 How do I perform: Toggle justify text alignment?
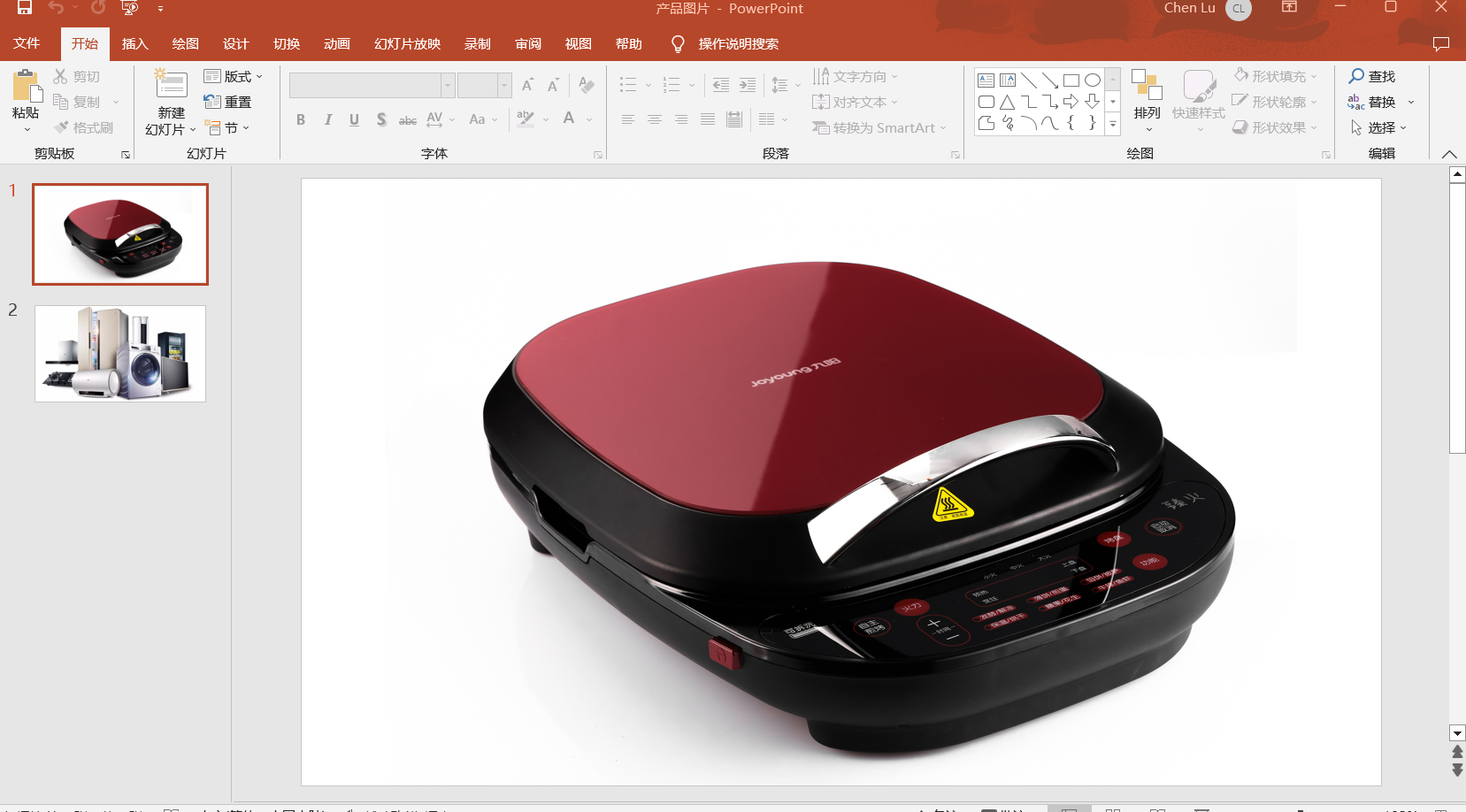707,119
